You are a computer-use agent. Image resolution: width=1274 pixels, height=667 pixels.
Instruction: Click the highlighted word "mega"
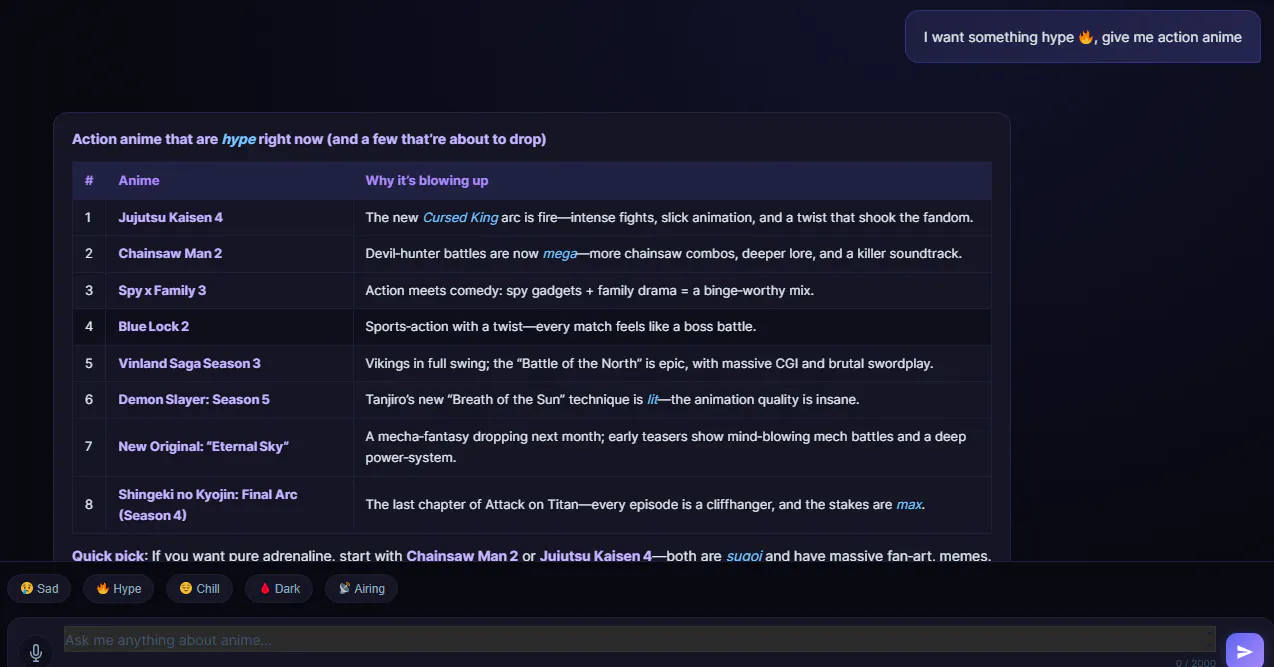tap(560, 253)
